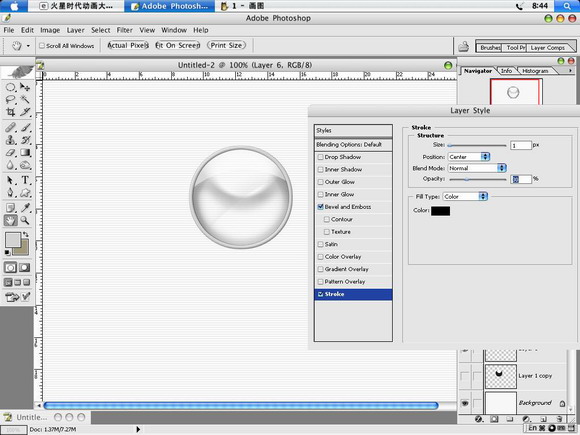The image size is (580, 435).
Task: Select the Brush tool
Action: 25,128
